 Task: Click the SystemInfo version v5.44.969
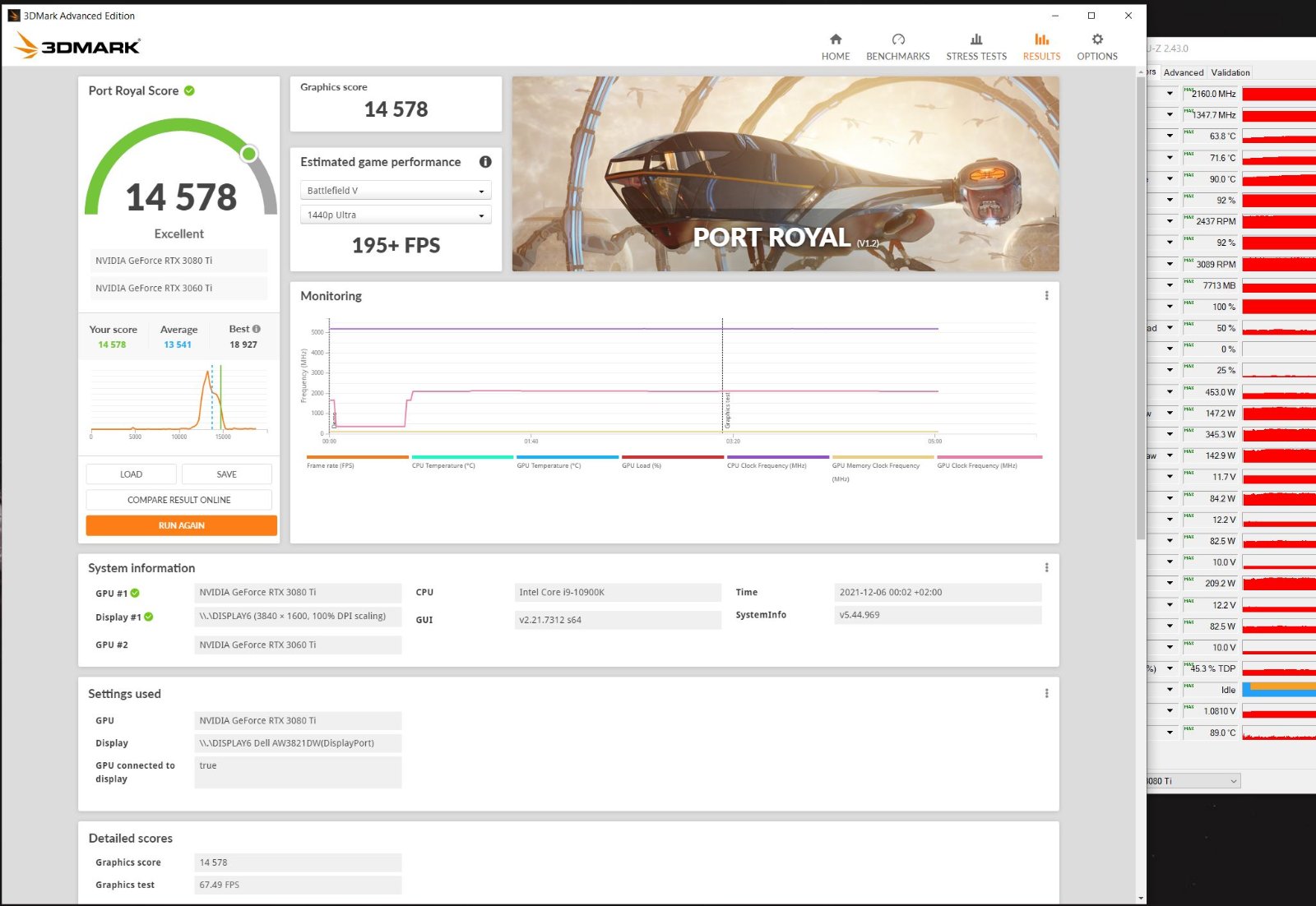[x=938, y=615]
